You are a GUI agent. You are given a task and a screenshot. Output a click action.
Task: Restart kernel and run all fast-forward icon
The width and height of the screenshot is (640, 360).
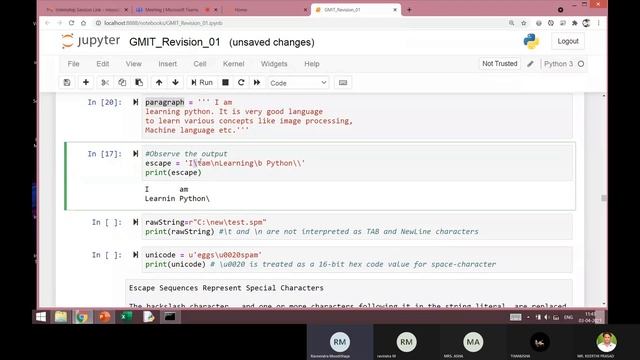tap(257, 82)
